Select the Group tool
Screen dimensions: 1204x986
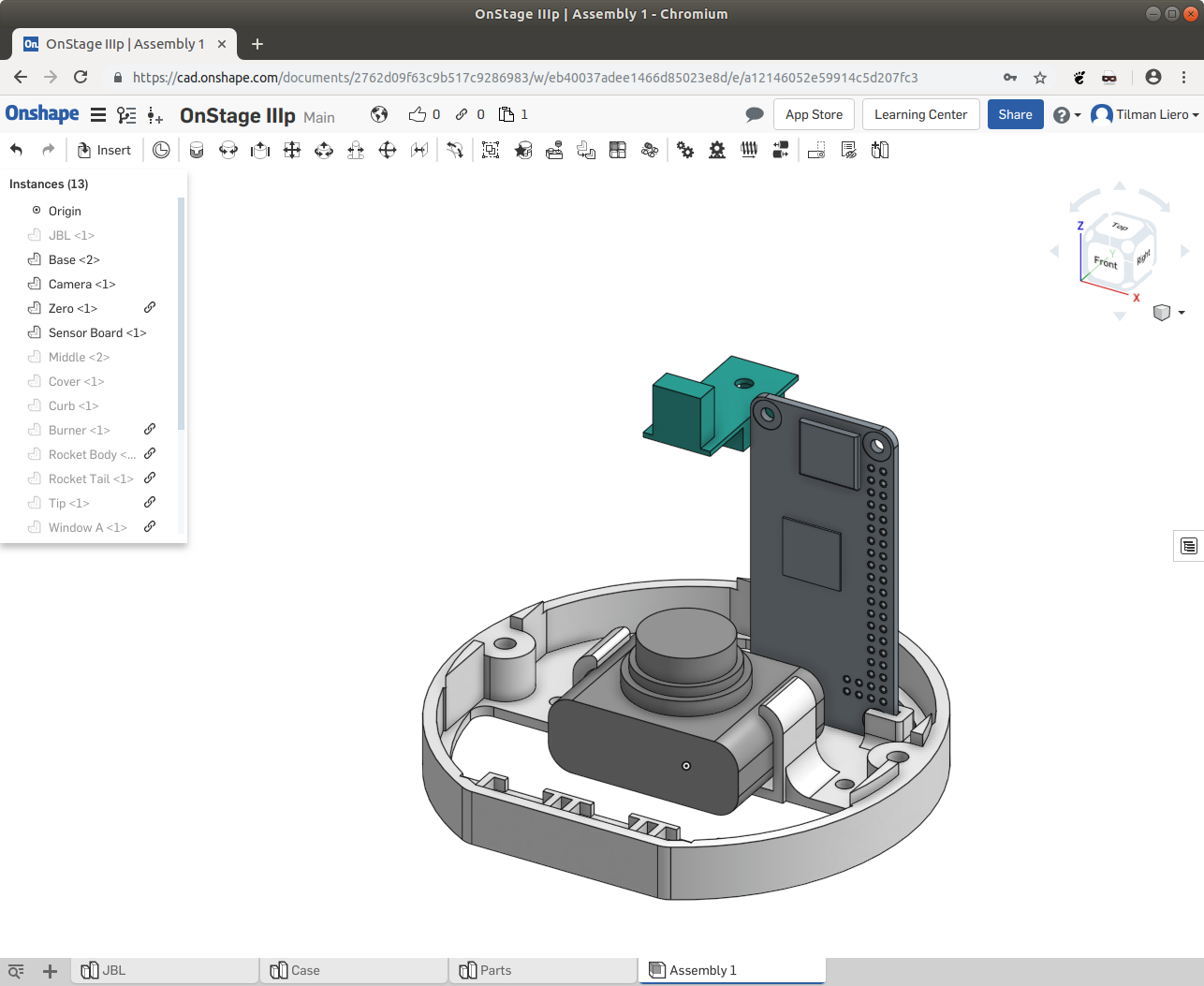tap(491, 150)
